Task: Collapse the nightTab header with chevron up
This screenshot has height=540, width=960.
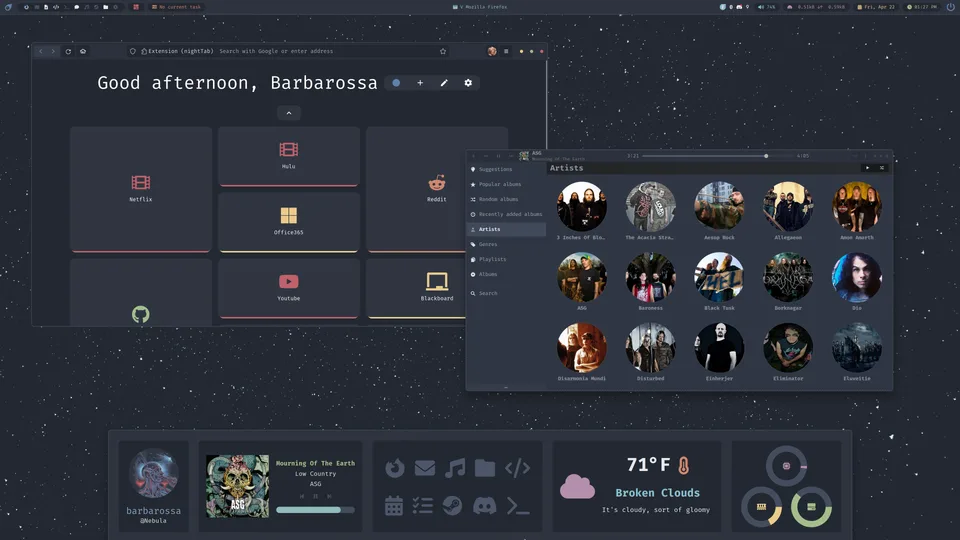Action: [x=289, y=113]
